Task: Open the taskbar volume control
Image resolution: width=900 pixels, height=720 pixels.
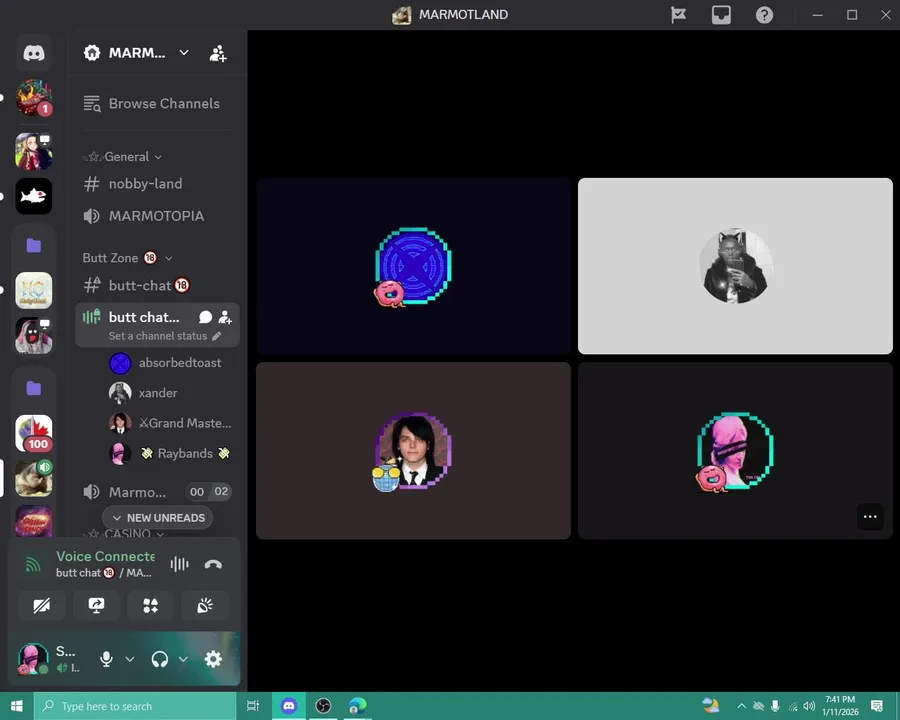Action: coord(809,706)
